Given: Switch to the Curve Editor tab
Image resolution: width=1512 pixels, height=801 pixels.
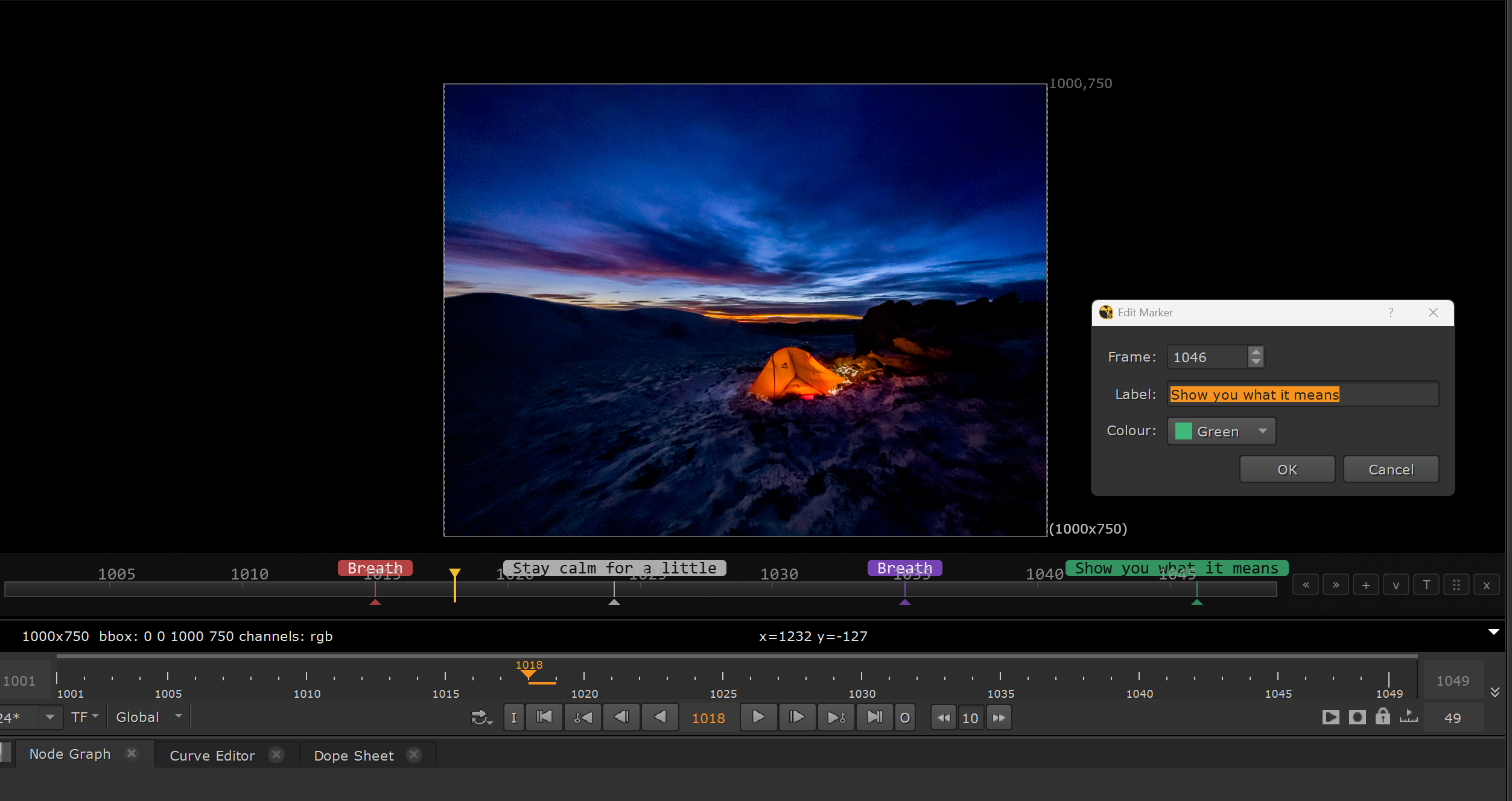Looking at the screenshot, I should click(212, 756).
